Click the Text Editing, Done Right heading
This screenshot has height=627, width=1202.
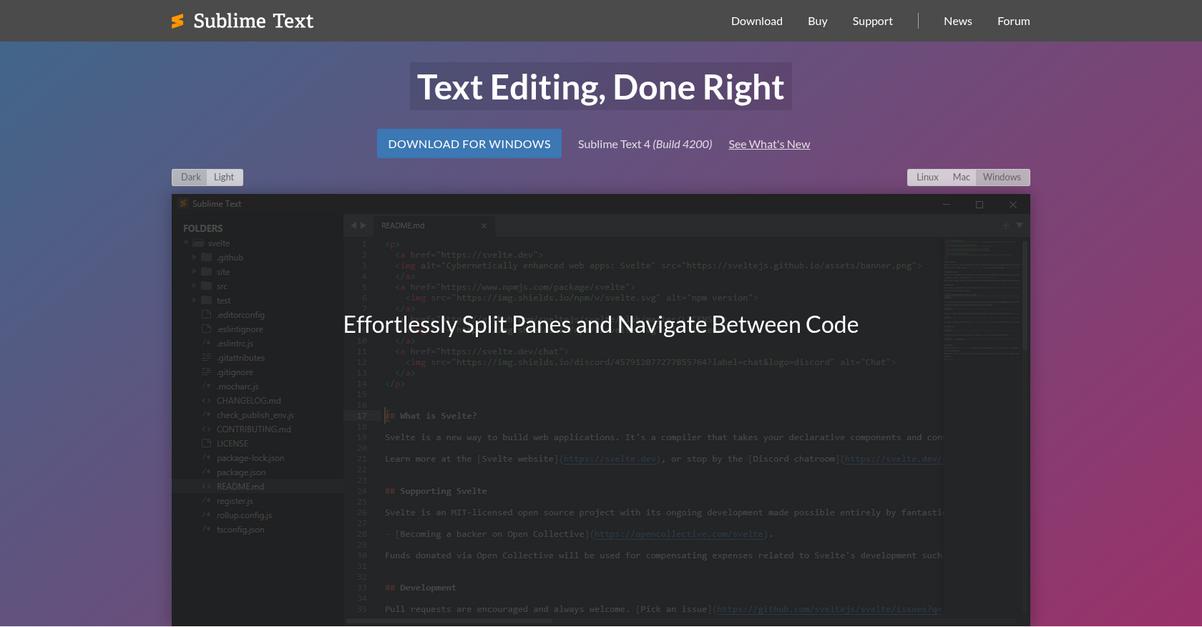(x=600, y=87)
